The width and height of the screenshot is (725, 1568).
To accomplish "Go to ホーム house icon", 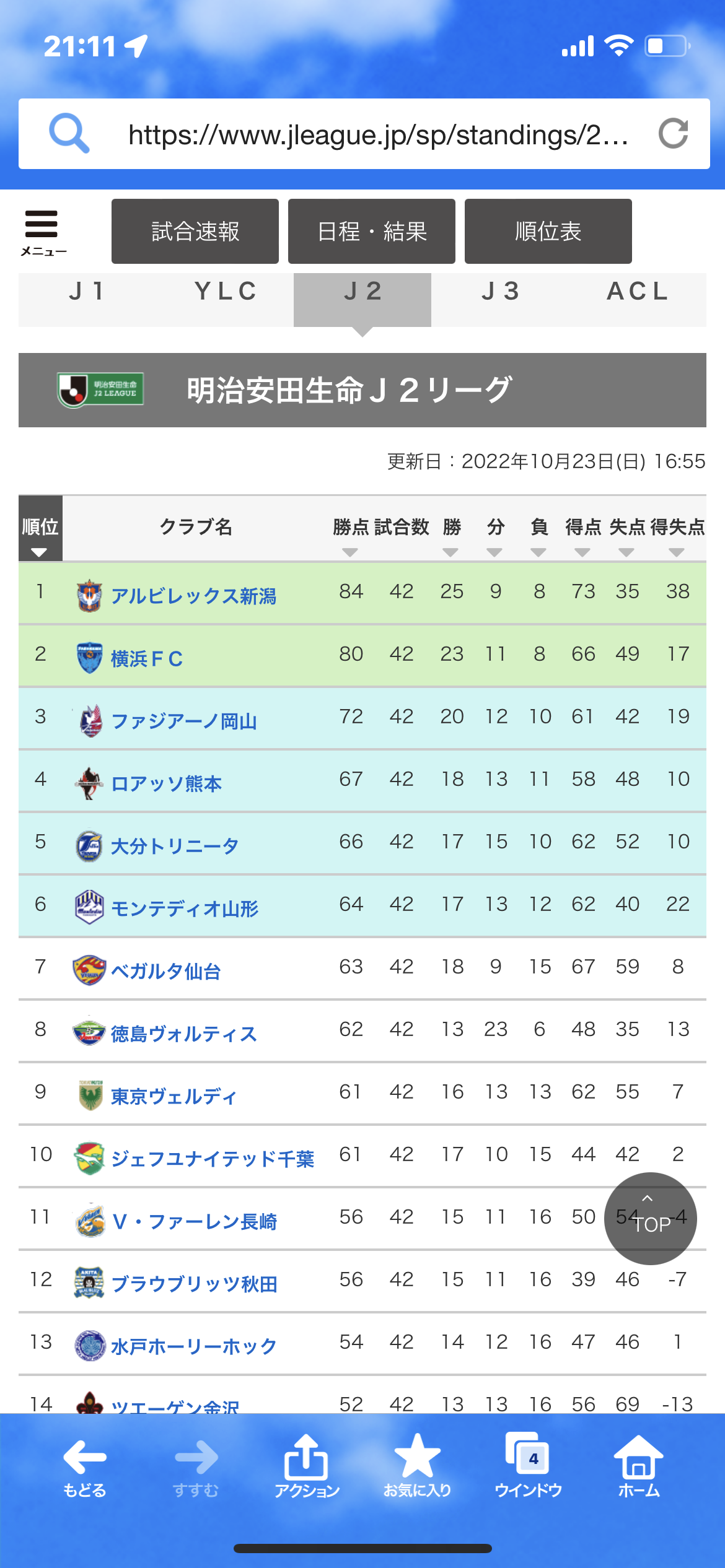I will click(x=639, y=1466).
